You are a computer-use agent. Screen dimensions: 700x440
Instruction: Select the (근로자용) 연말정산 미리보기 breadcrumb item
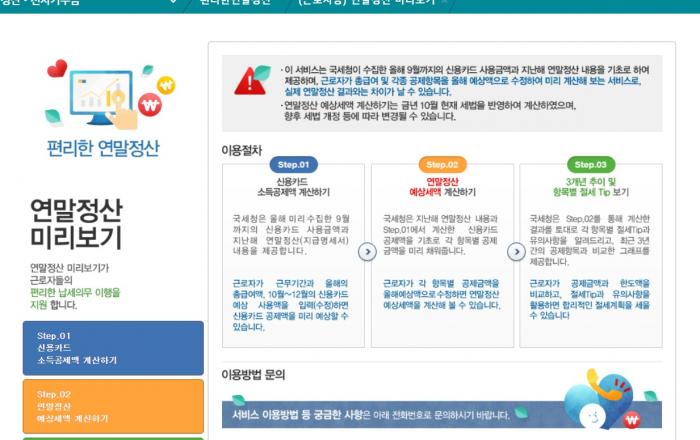coord(366,3)
